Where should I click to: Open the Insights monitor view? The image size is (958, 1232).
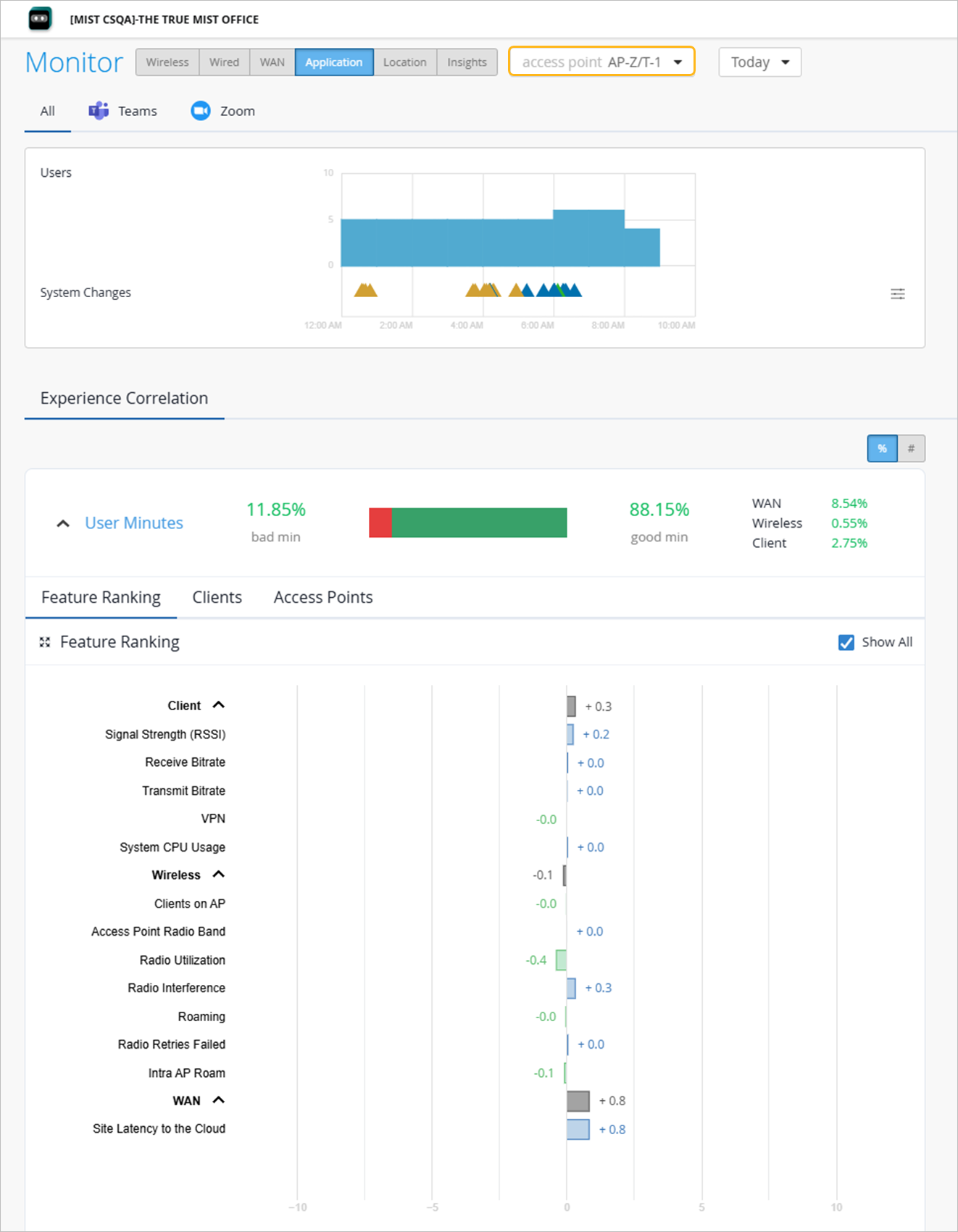467,62
